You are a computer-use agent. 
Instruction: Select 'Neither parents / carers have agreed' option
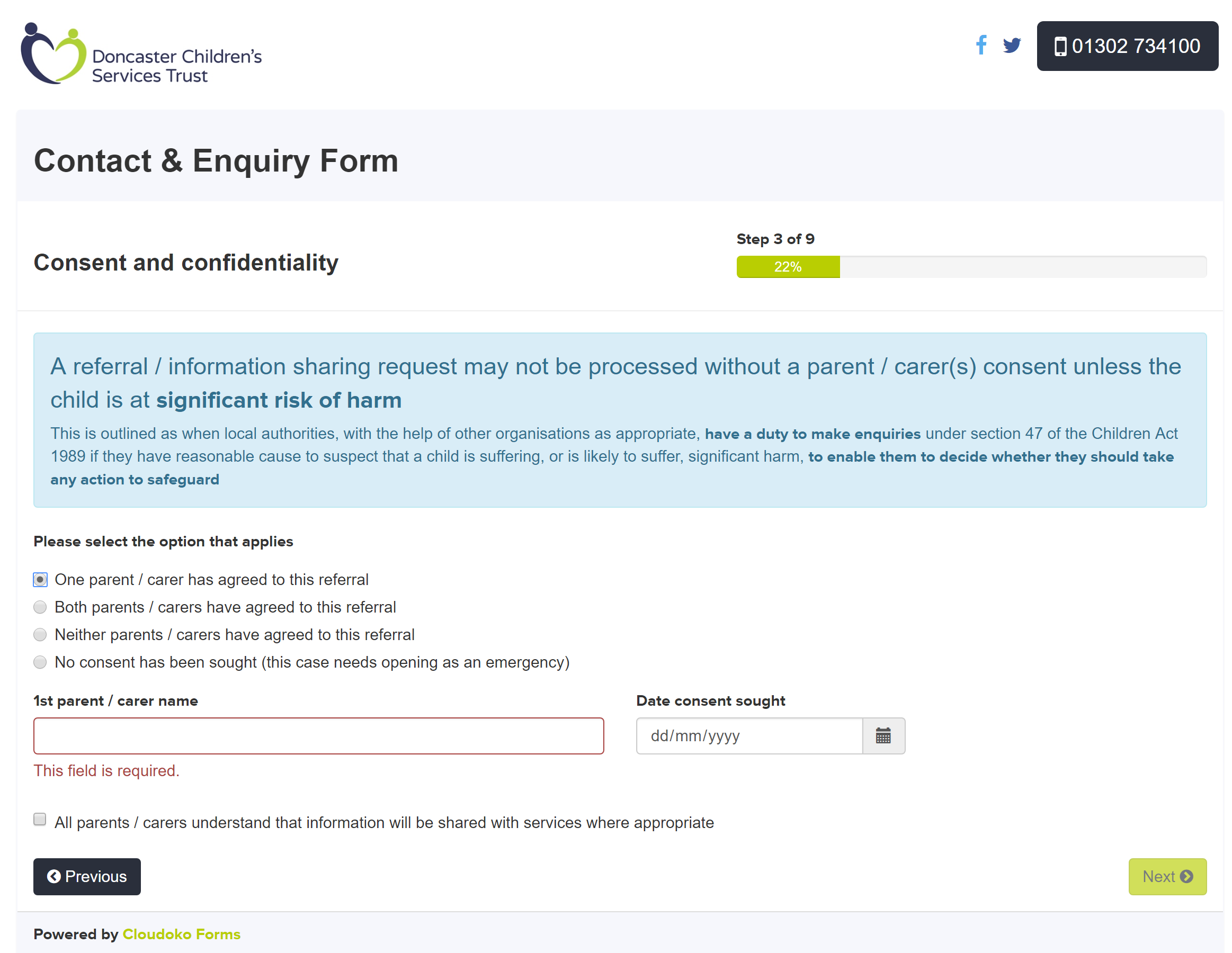(40, 634)
